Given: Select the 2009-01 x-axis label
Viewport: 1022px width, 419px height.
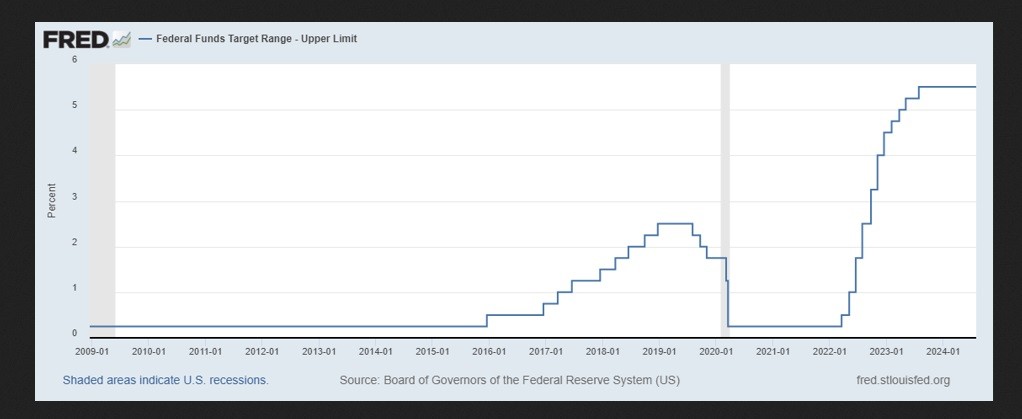Looking at the screenshot, I should 91,352.
